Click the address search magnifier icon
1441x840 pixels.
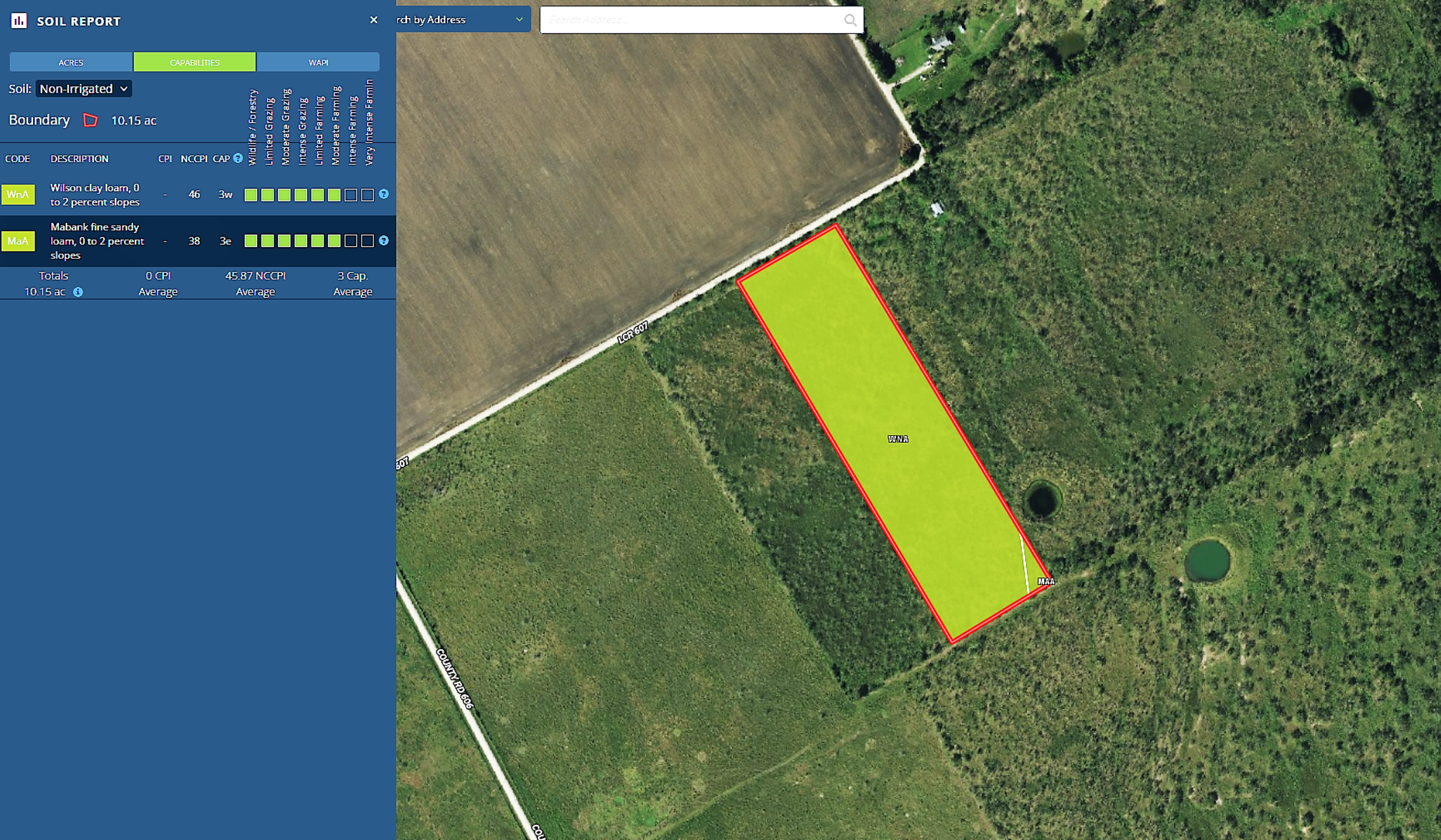click(x=851, y=20)
